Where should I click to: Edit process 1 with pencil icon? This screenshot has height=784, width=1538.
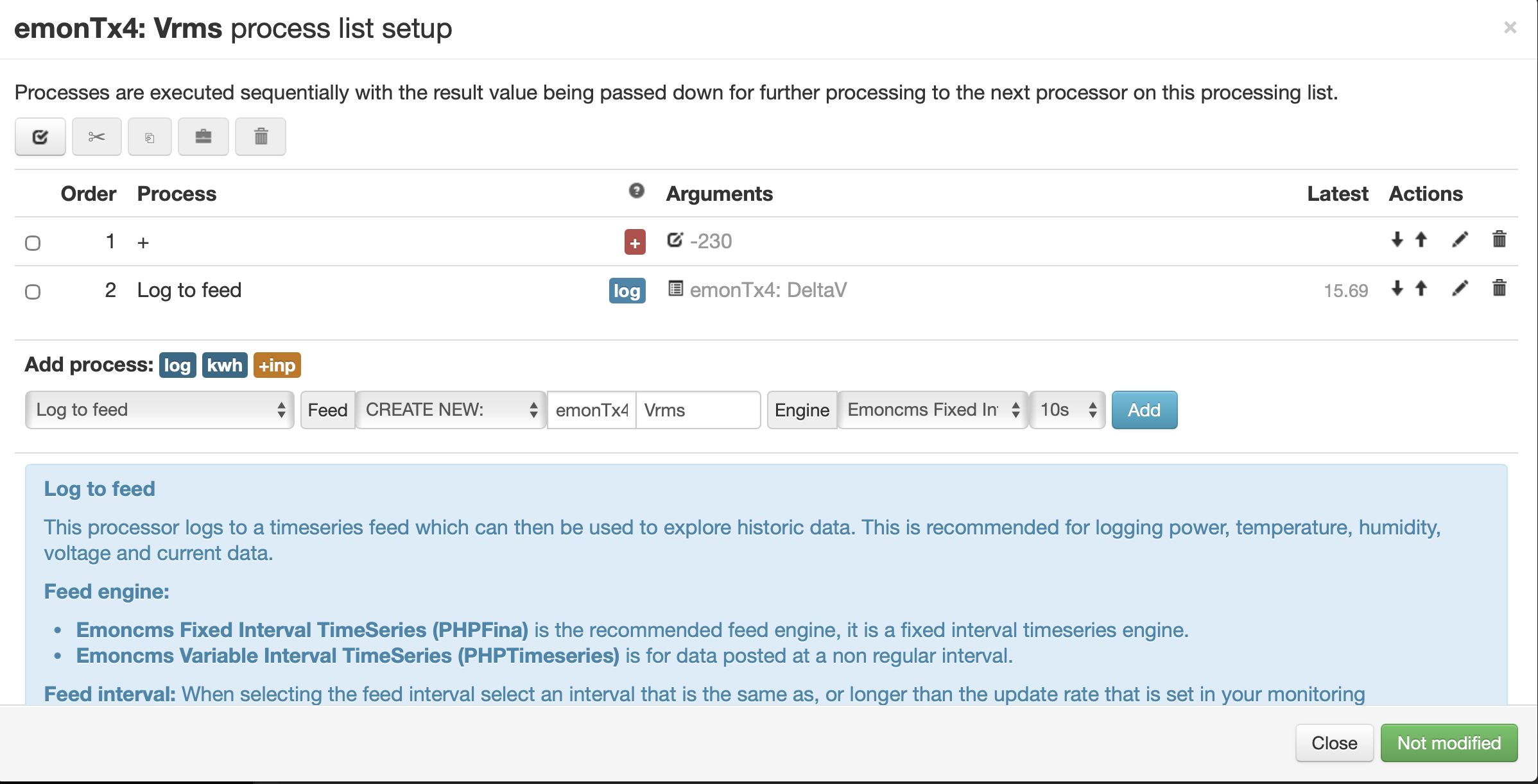[1460, 240]
